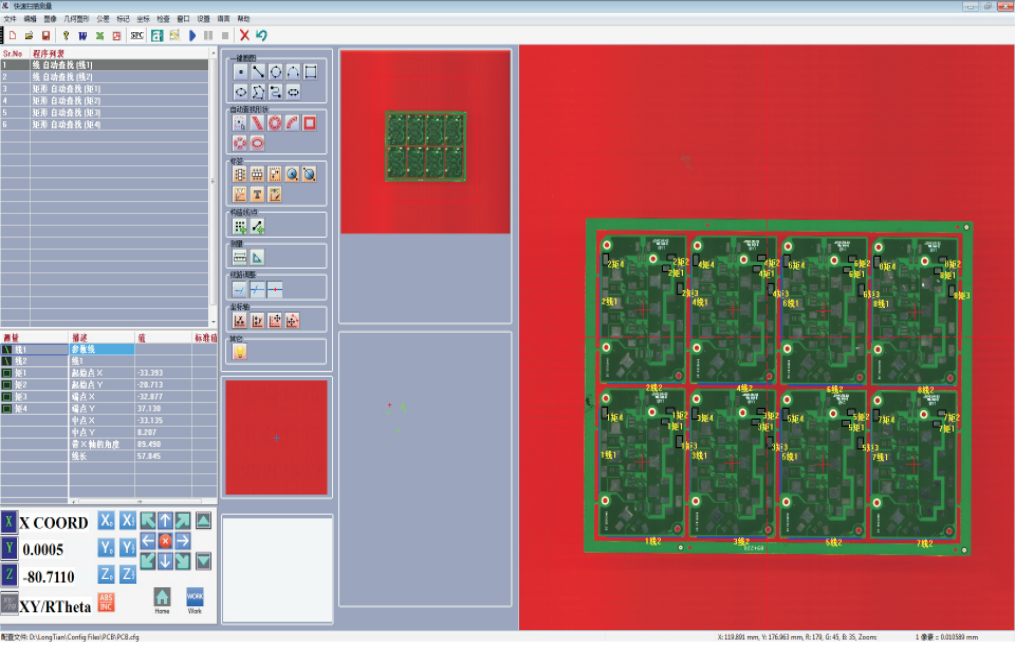The height and width of the screenshot is (645, 1017).
Task: Select the circle drawing tool
Action: (x=277, y=71)
